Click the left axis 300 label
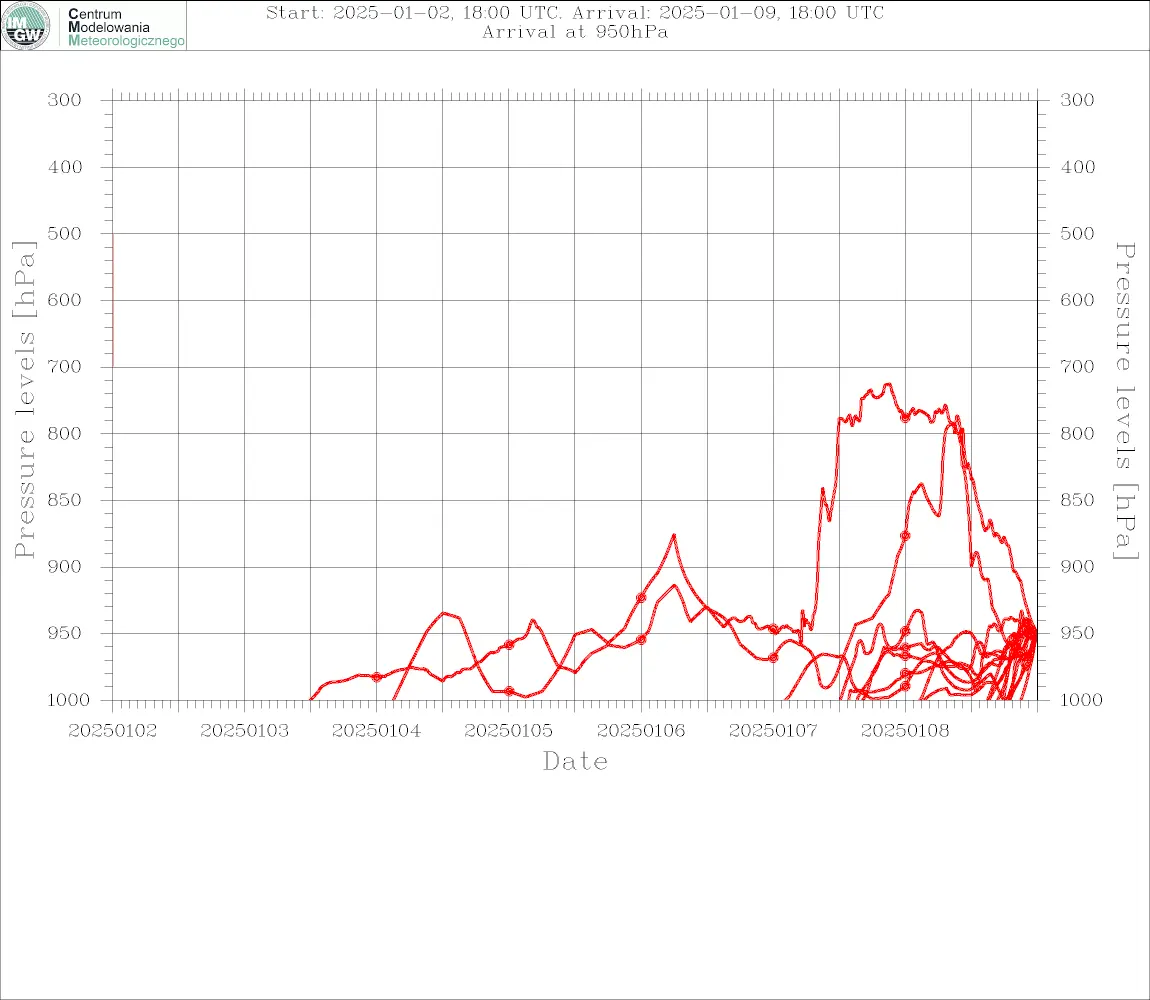 [65, 100]
